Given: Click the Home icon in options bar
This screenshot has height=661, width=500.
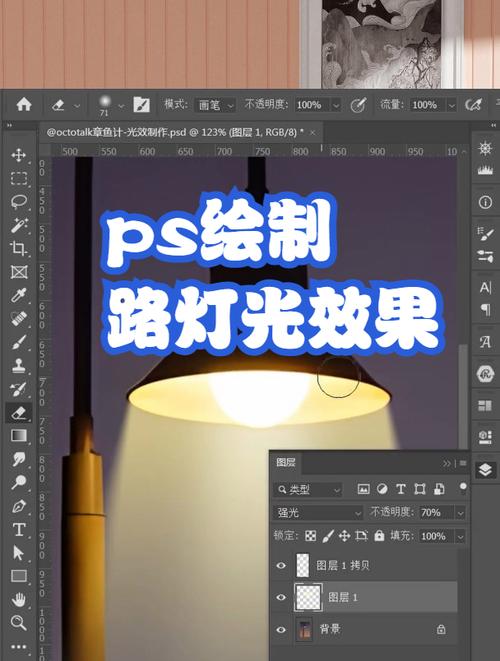Looking at the screenshot, I should (24, 104).
